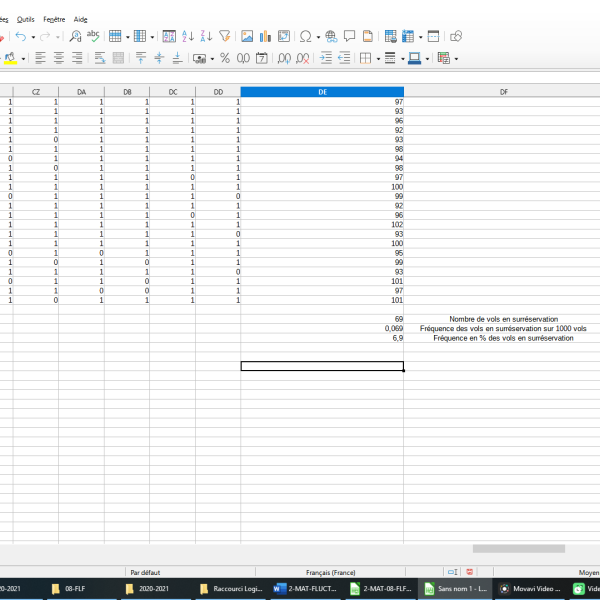This screenshot has height=600, width=600.
Task: Expand the special character (Omega) dropdown
Action: pyautogui.click(x=318, y=37)
